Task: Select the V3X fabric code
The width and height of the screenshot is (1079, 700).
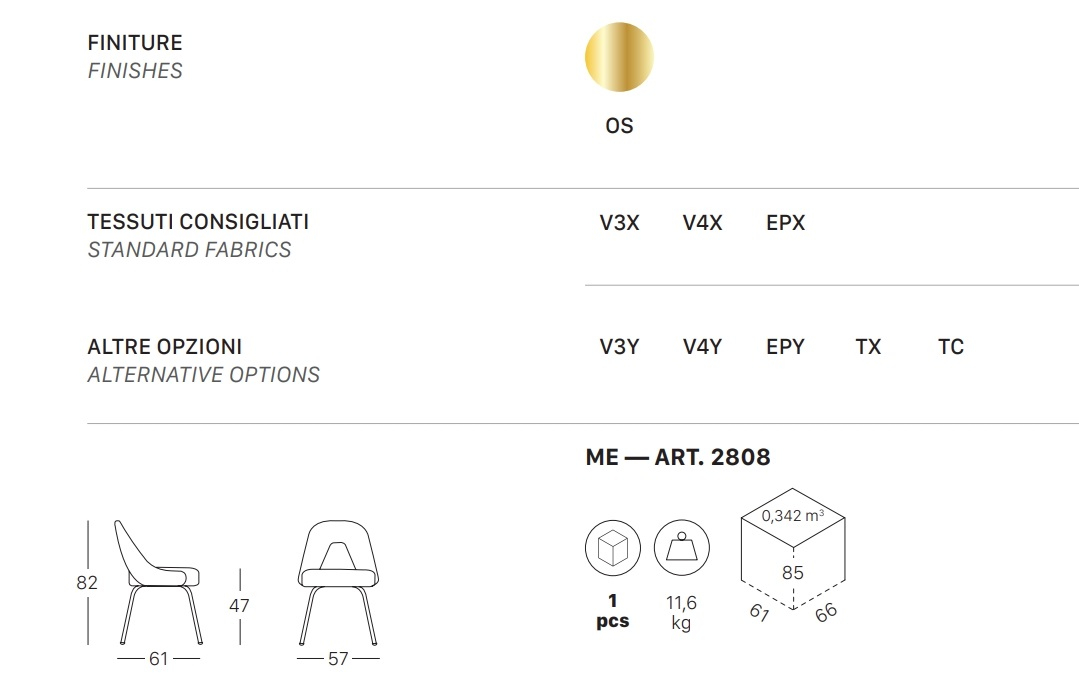Action: (619, 222)
